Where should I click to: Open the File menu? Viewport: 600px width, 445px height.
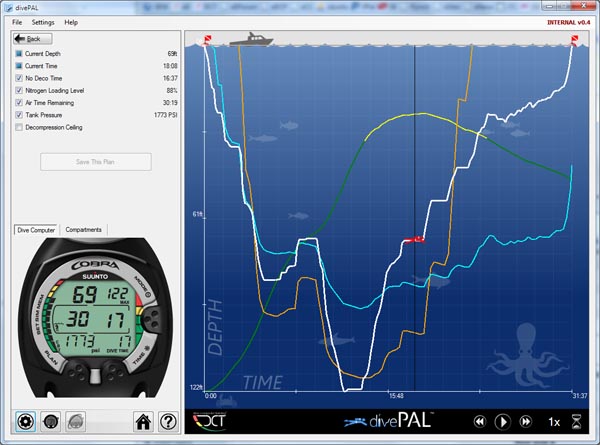[17, 22]
